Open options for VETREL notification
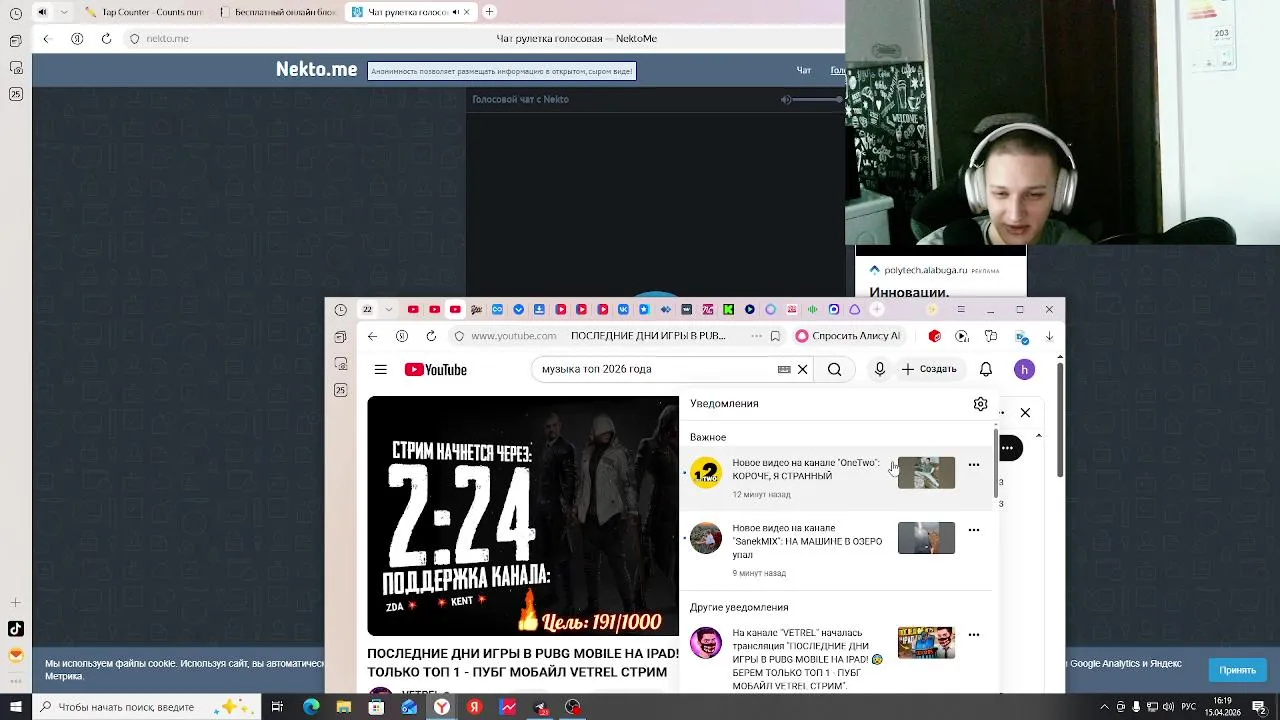This screenshot has width=1280, height=720. pos(974,635)
